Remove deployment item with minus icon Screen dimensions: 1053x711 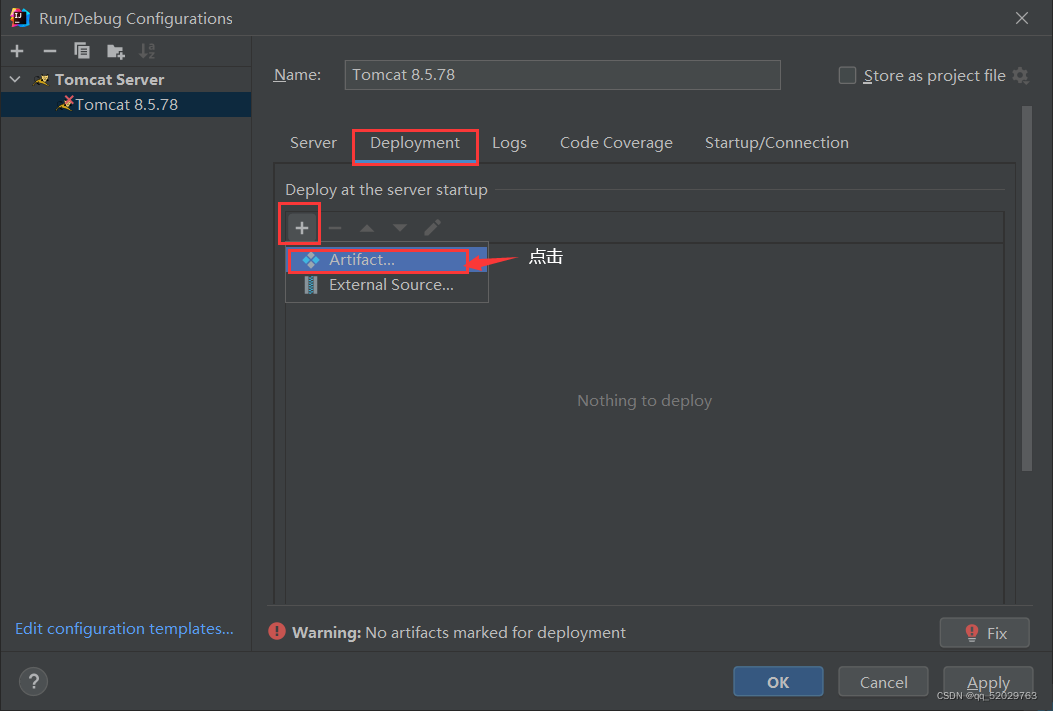click(x=334, y=228)
